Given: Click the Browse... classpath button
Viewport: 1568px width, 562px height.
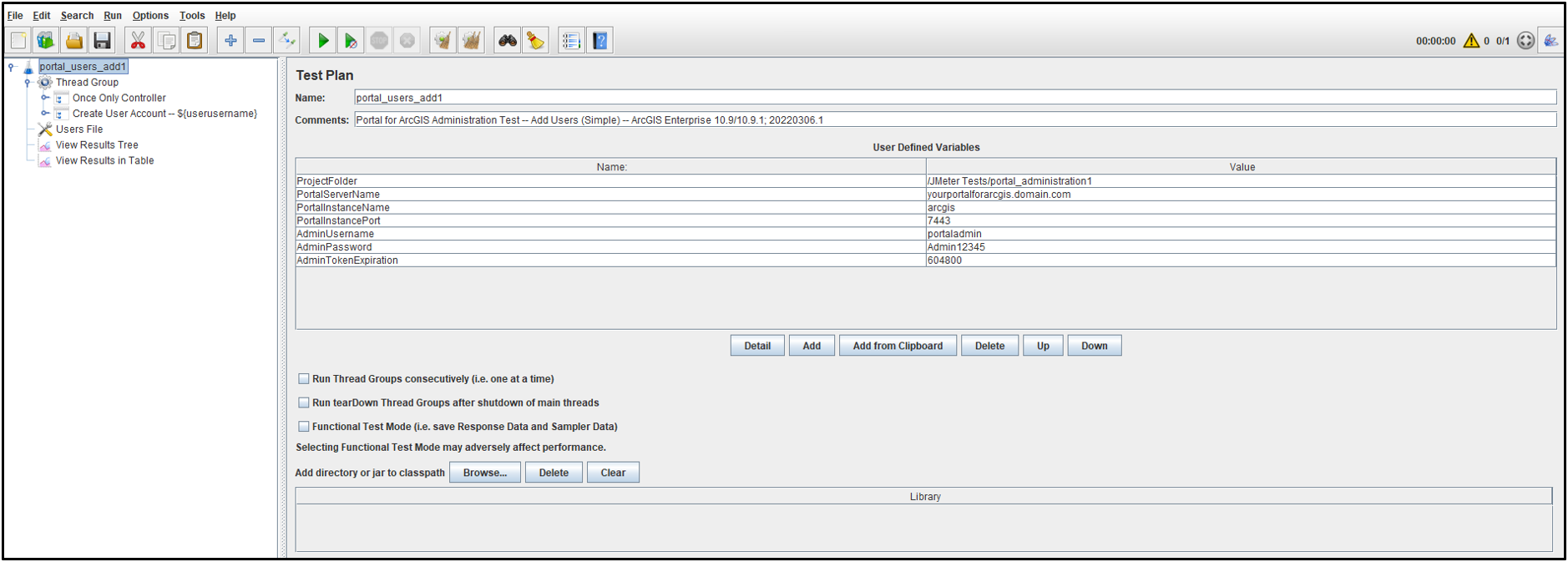Looking at the screenshot, I should point(485,473).
